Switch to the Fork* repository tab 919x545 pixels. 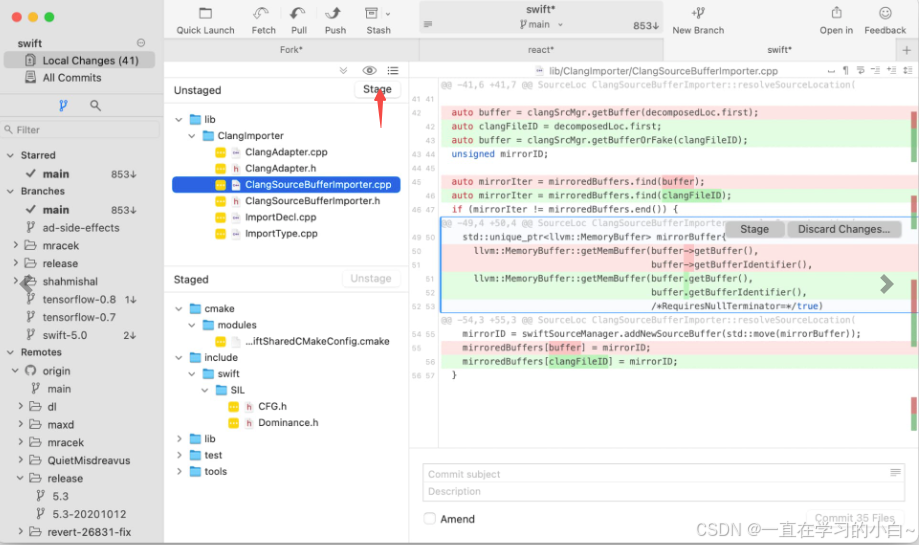point(291,50)
